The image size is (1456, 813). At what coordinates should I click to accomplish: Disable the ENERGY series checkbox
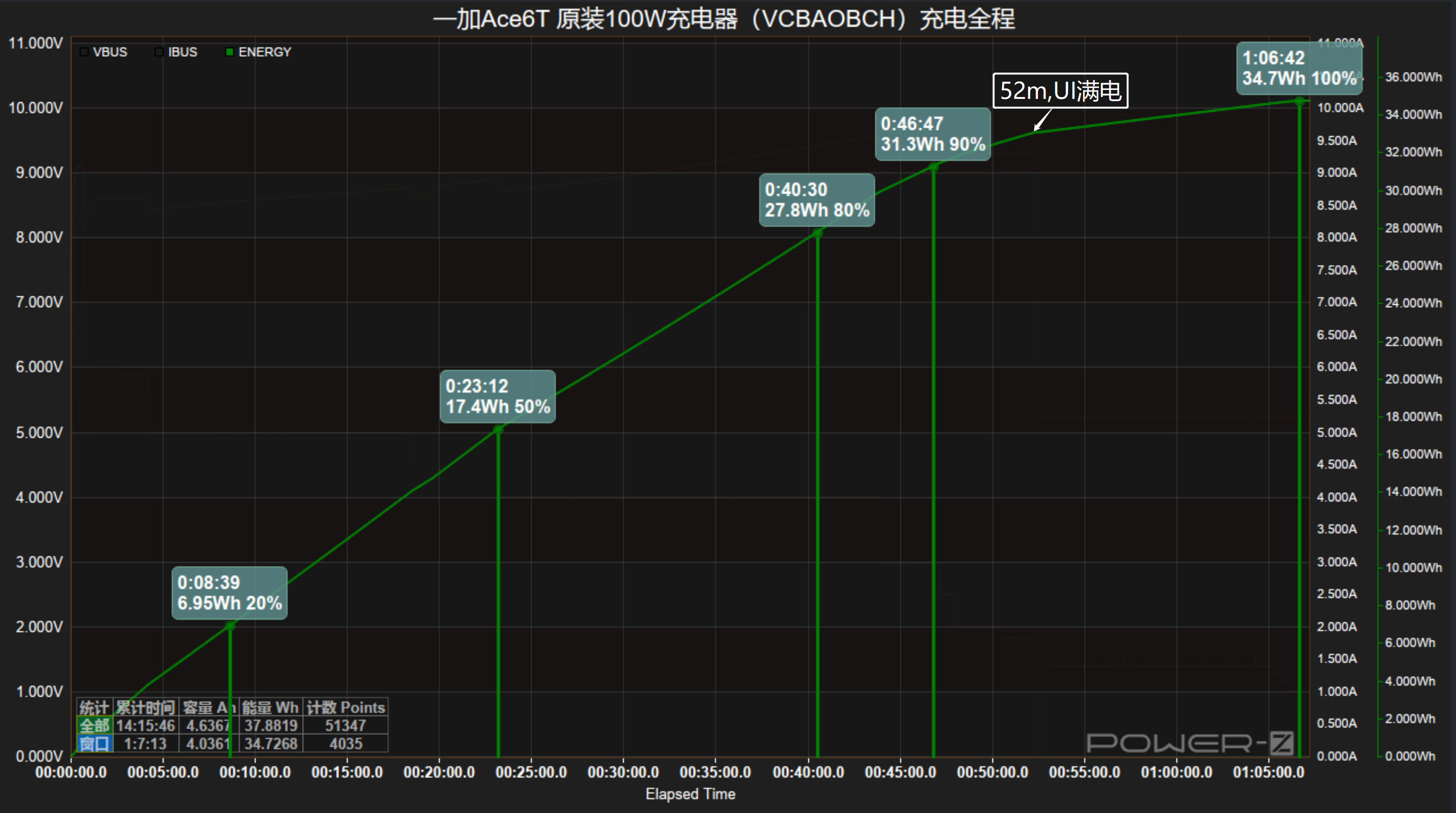click(x=230, y=52)
